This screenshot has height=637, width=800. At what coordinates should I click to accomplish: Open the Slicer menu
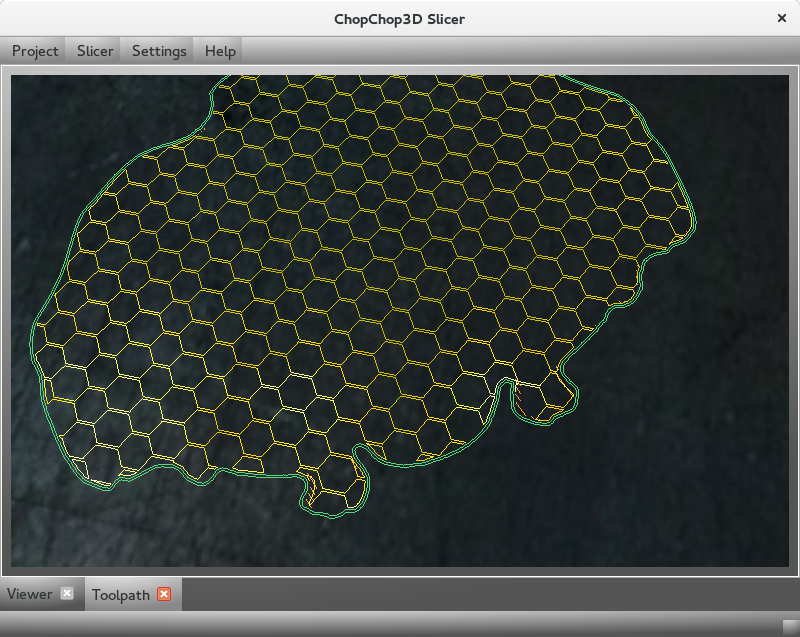coord(95,51)
